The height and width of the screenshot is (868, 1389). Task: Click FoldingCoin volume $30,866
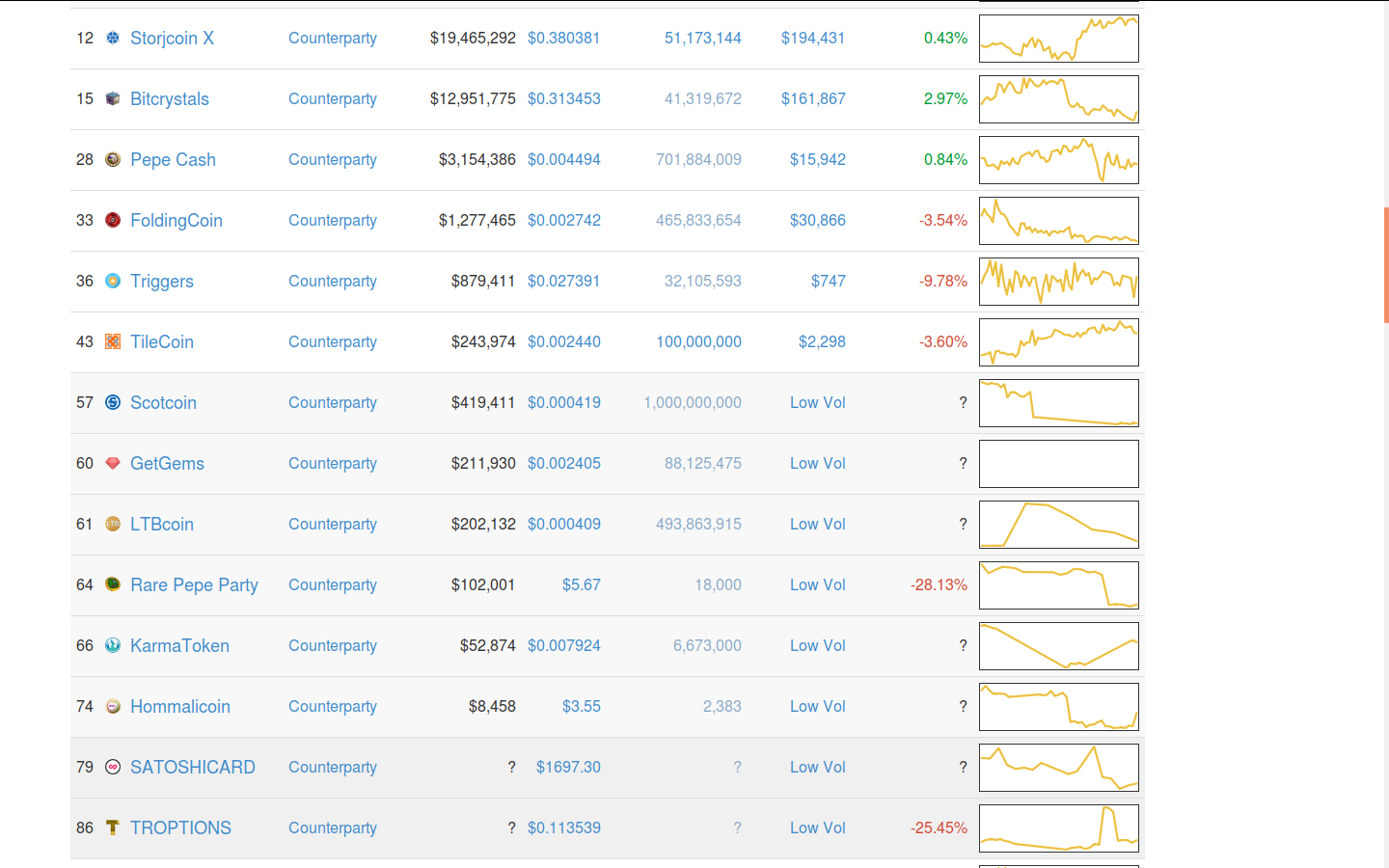coord(818,220)
